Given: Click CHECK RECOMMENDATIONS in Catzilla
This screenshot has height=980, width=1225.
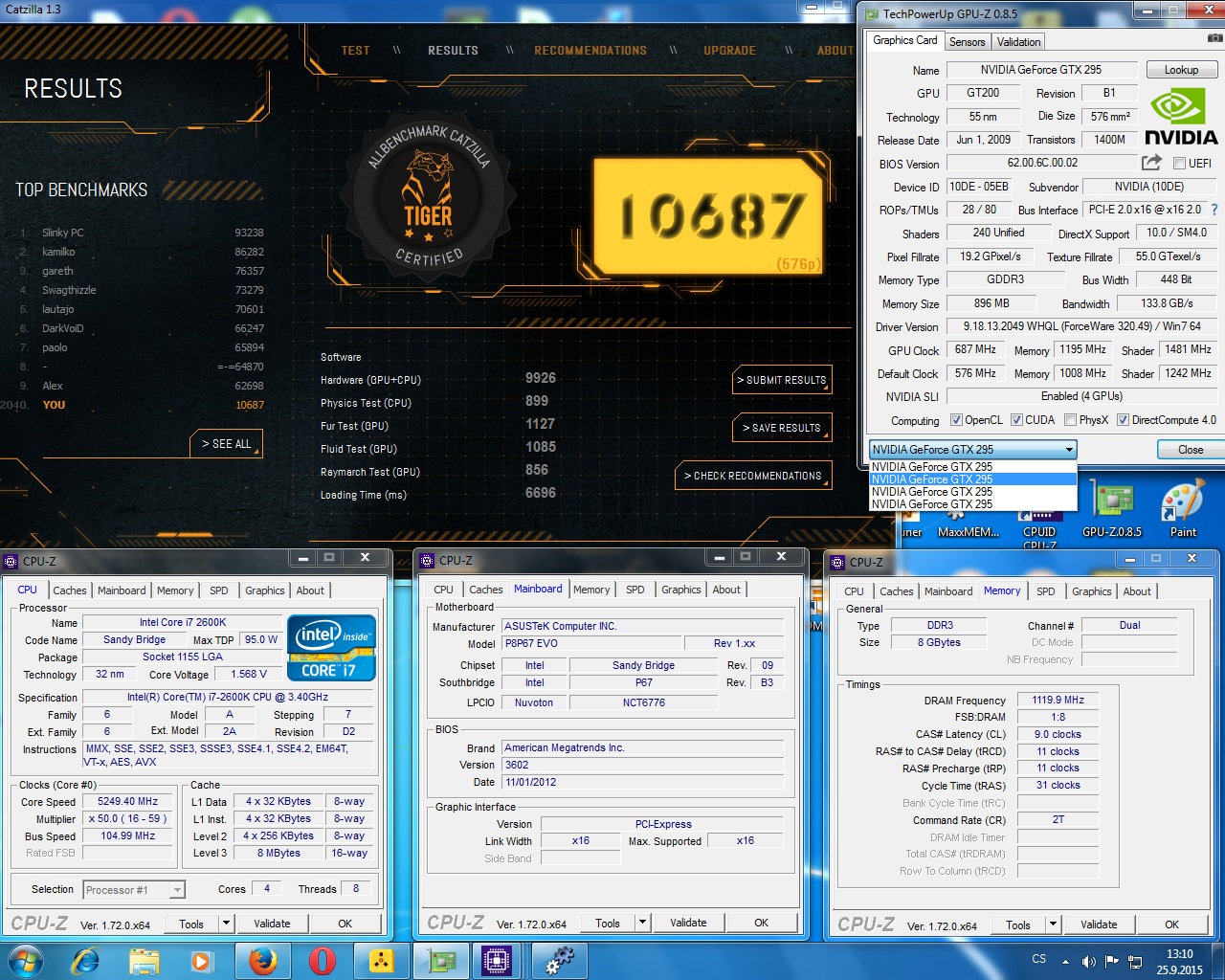Looking at the screenshot, I should (x=753, y=476).
